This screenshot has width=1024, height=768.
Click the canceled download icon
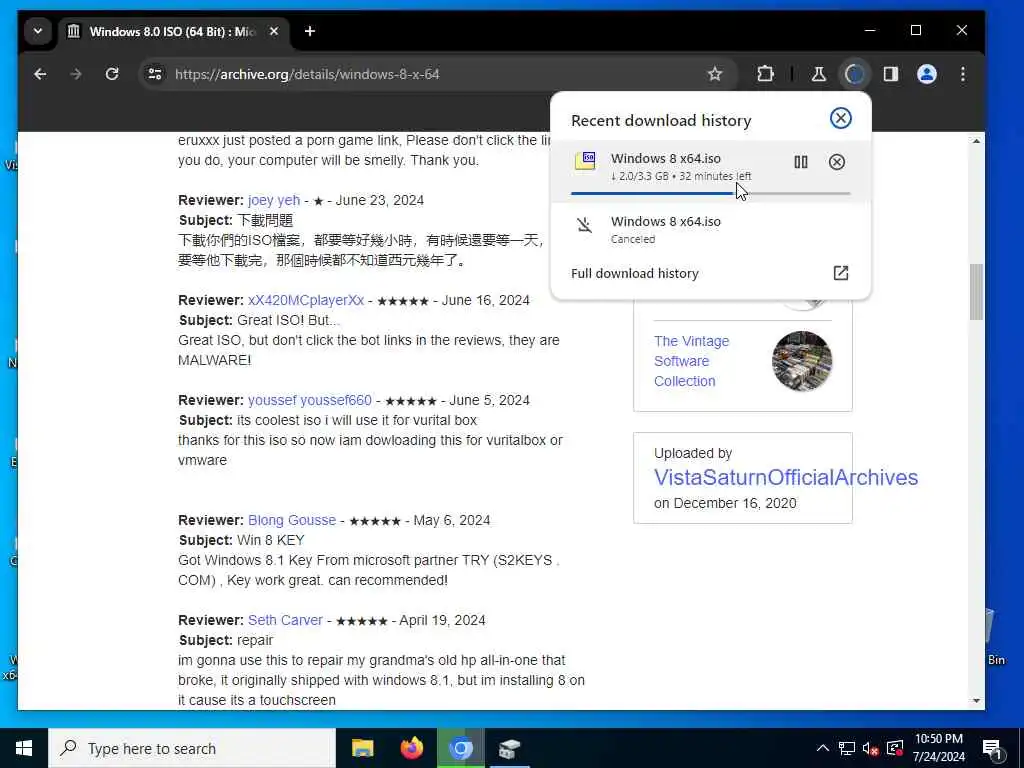pyautogui.click(x=584, y=225)
